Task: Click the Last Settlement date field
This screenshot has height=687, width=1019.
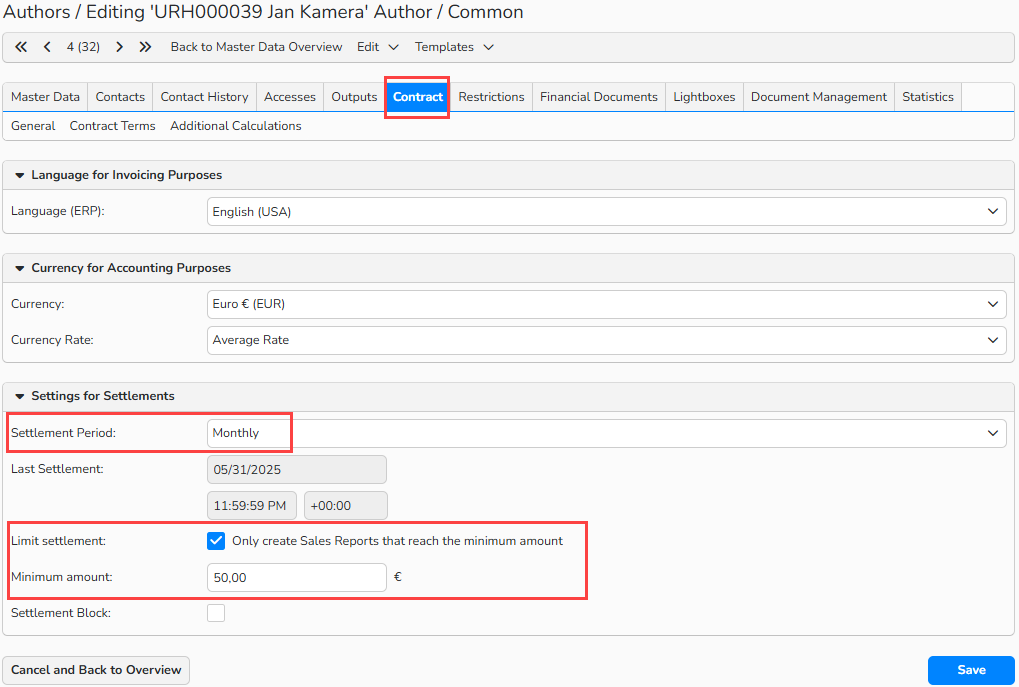Action: 297,469
